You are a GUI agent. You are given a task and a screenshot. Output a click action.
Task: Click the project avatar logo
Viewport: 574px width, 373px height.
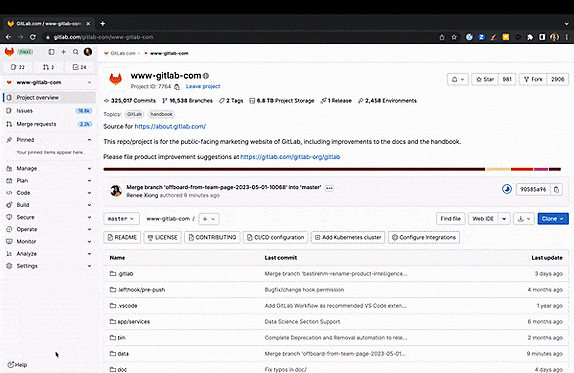tap(116, 79)
